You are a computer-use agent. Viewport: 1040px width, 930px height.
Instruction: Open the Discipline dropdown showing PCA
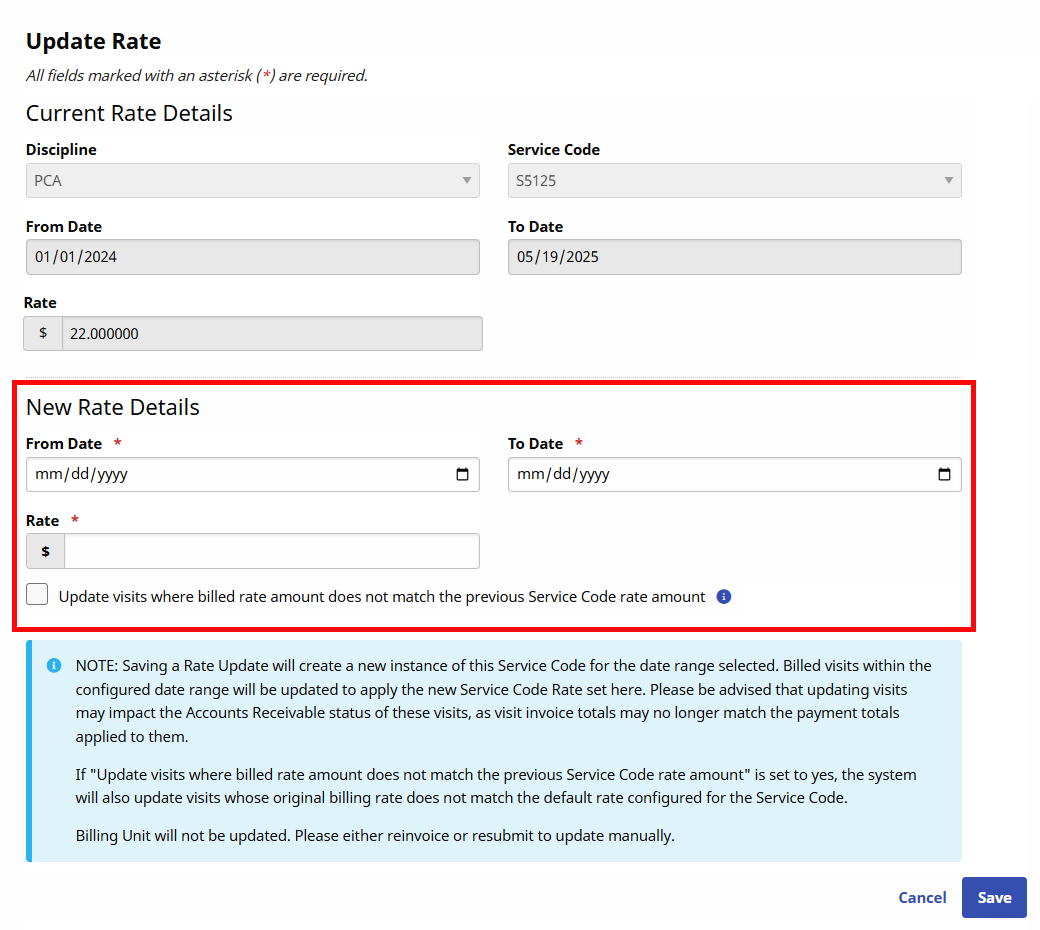point(252,181)
